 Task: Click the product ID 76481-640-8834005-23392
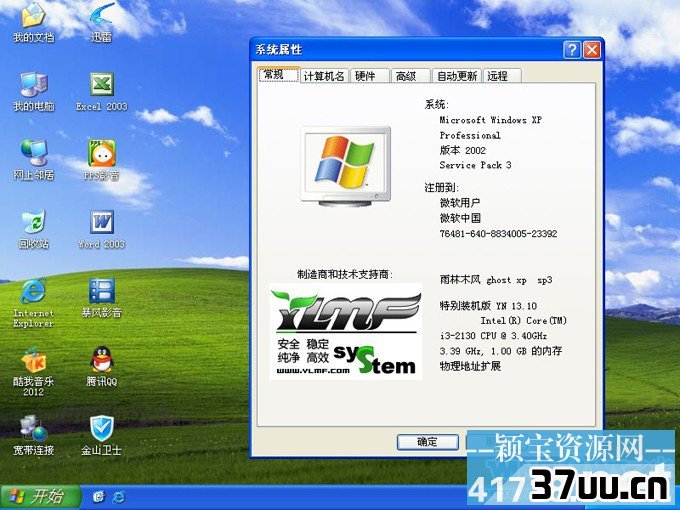click(498, 233)
